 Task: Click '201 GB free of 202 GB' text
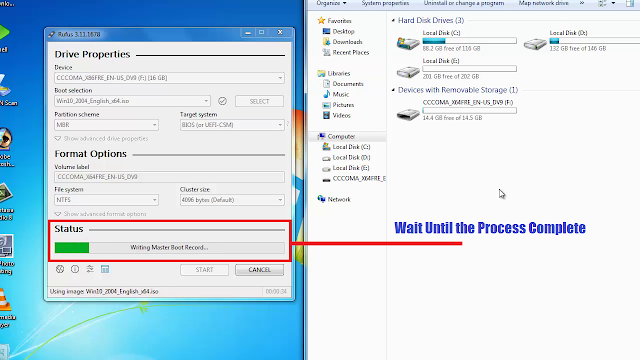(x=450, y=76)
